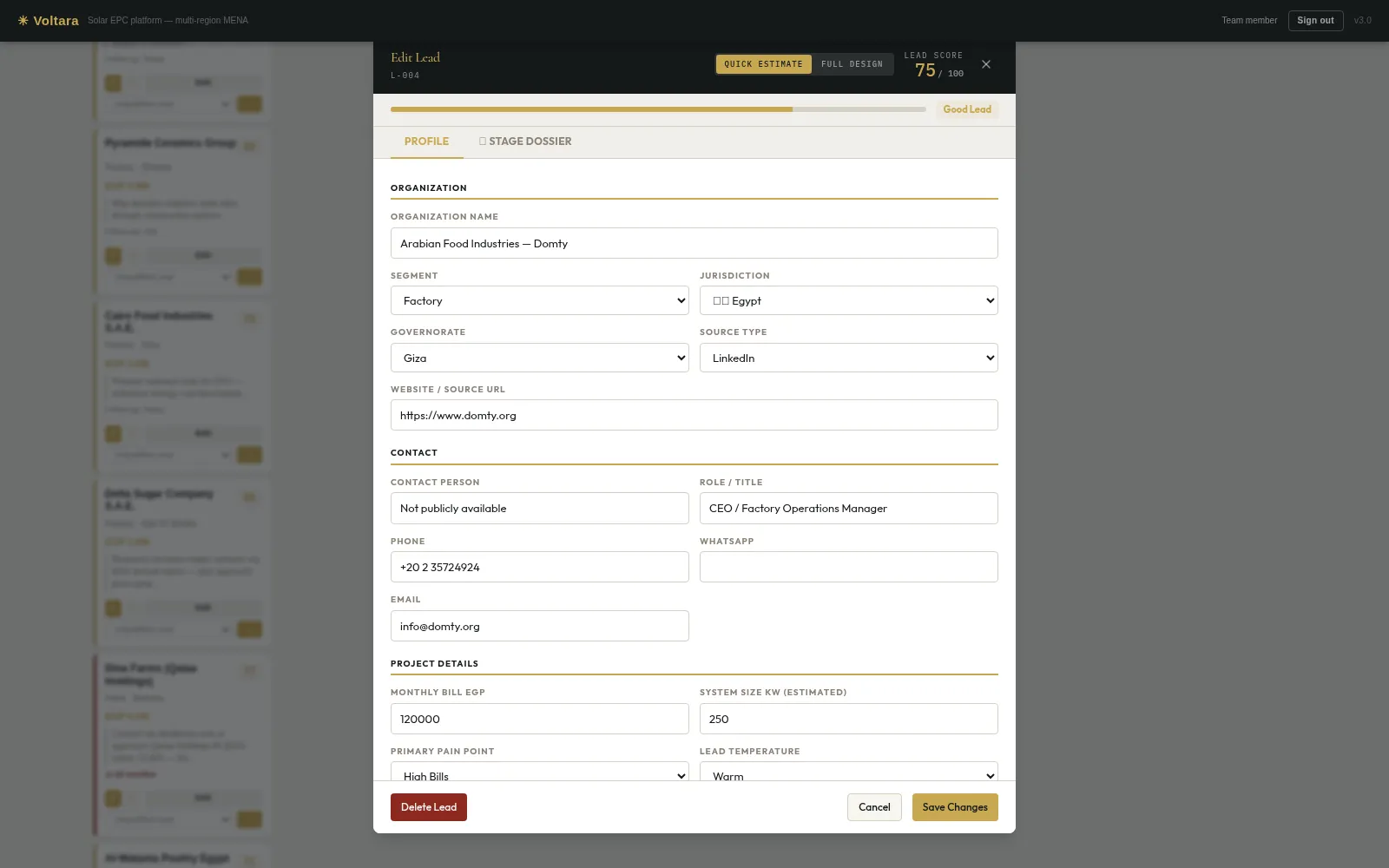
Task: Open the Source Type dropdown showing LinkedIn
Action: click(849, 358)
